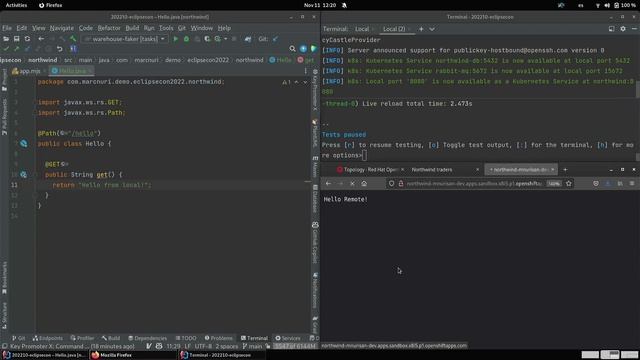Viewport: 640px width, 360px height.
Task: Click the Undo rollback arrow icon
Action: [60, 49]
